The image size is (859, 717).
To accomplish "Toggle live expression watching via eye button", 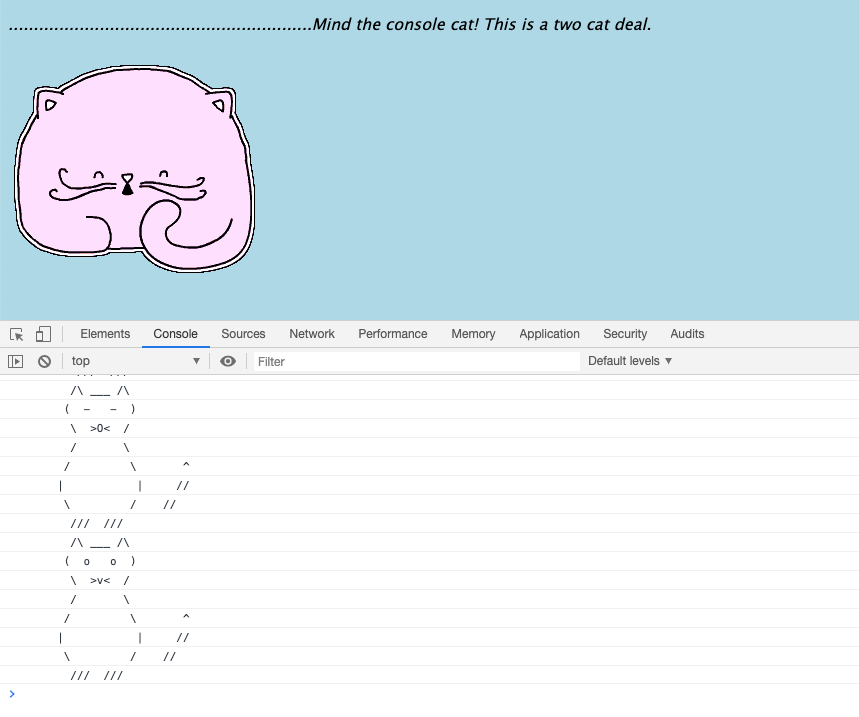I will coord(228,361).
